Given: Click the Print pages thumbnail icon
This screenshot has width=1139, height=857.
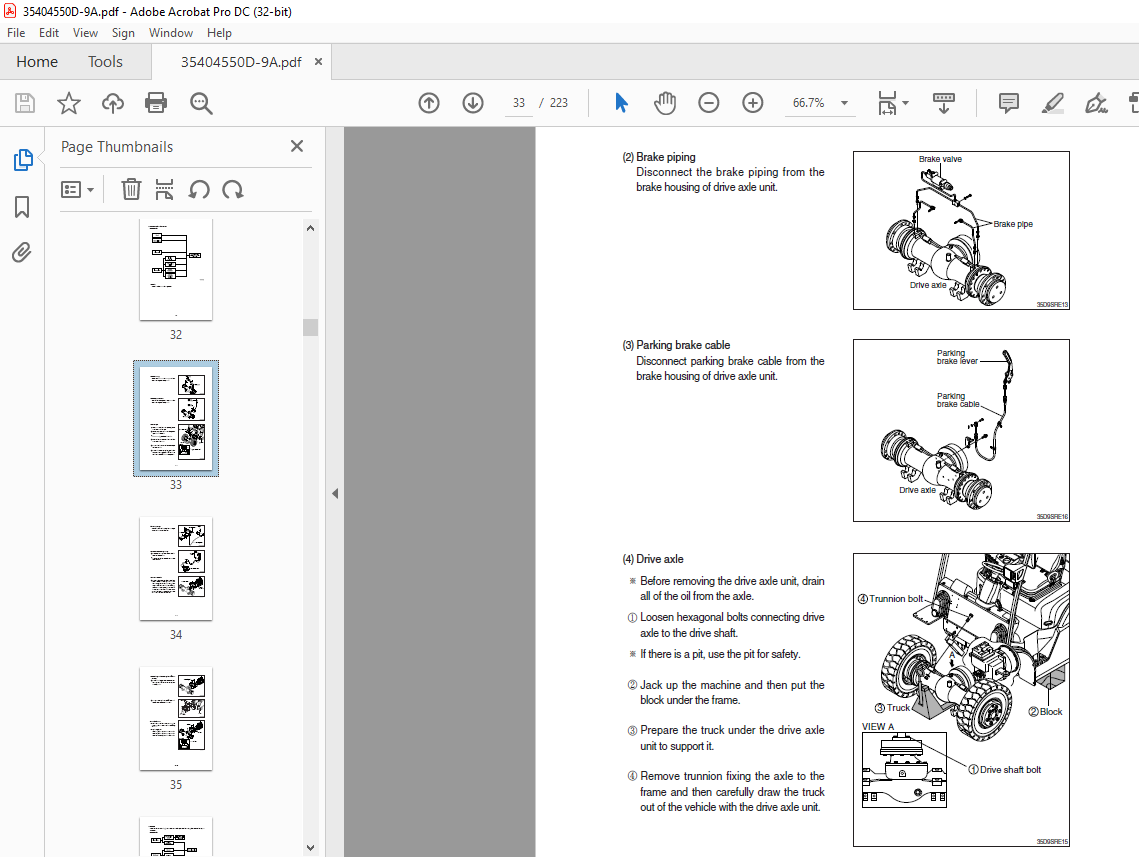Looking at the screenshot, I should tap(164, 190).
